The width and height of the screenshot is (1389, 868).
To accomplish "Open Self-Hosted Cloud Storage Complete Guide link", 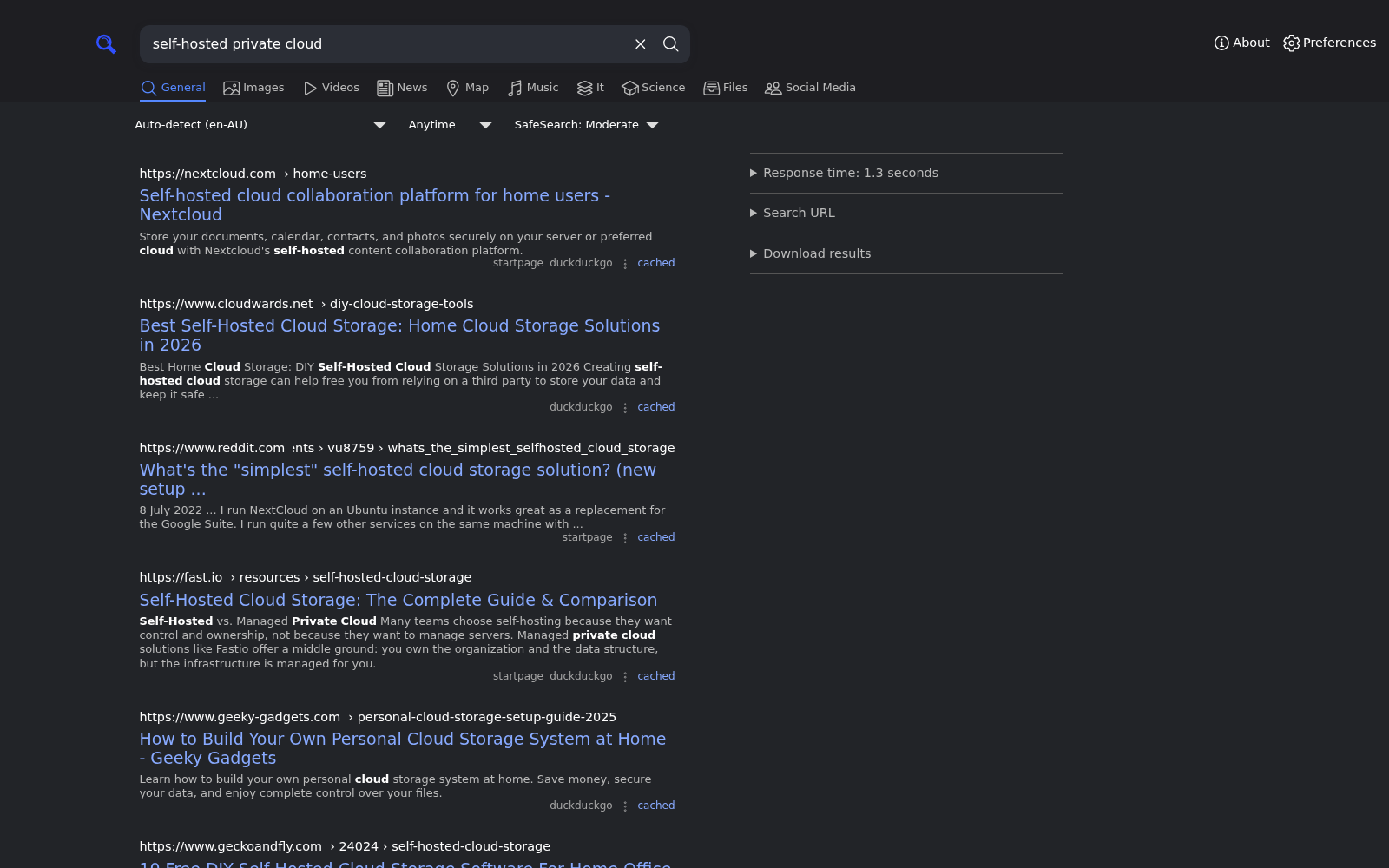I will [398, 600].
